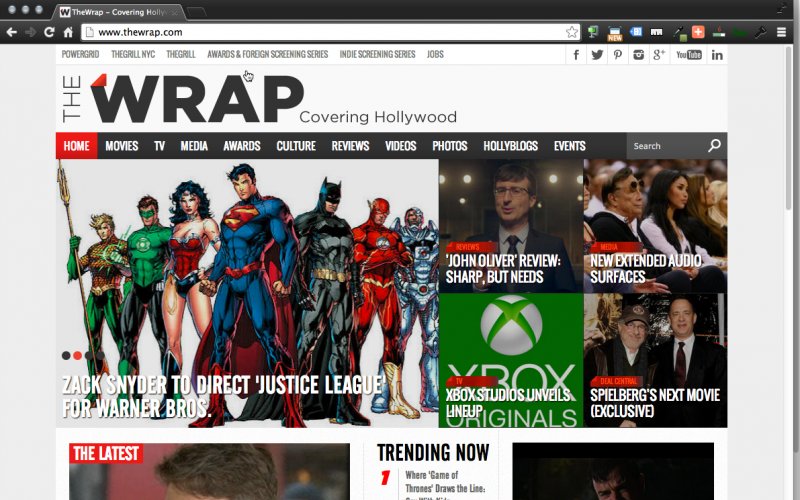Click the extension icon labeled NEW
This screenshot has height=500, width=800.
tap(614, 33)
